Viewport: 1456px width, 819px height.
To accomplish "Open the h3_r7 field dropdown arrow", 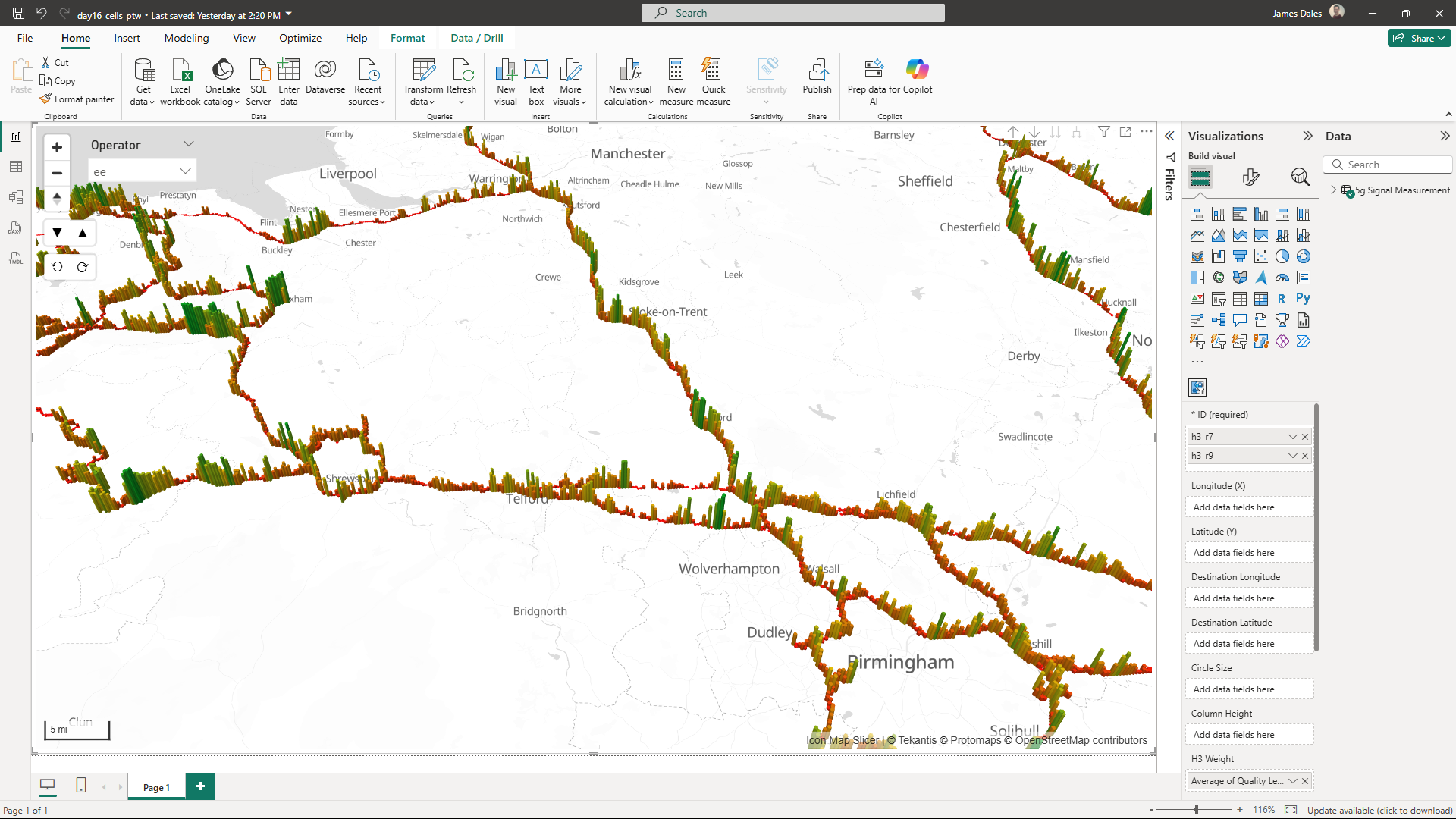I will (x=1292, y=437).
